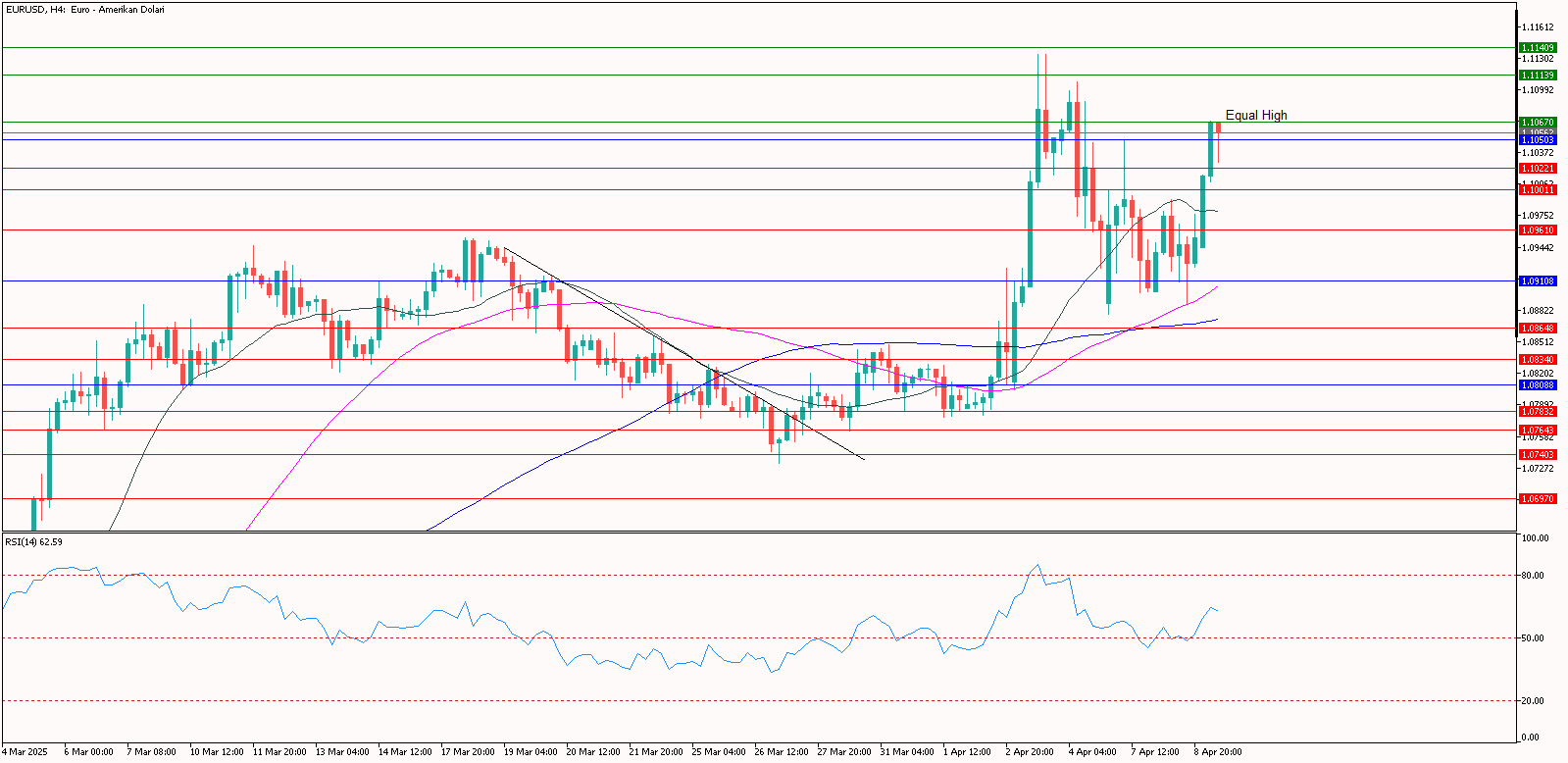Click the 8 Apr 20:00 time label
1568x763 pixels.
tap(1218, 752)
